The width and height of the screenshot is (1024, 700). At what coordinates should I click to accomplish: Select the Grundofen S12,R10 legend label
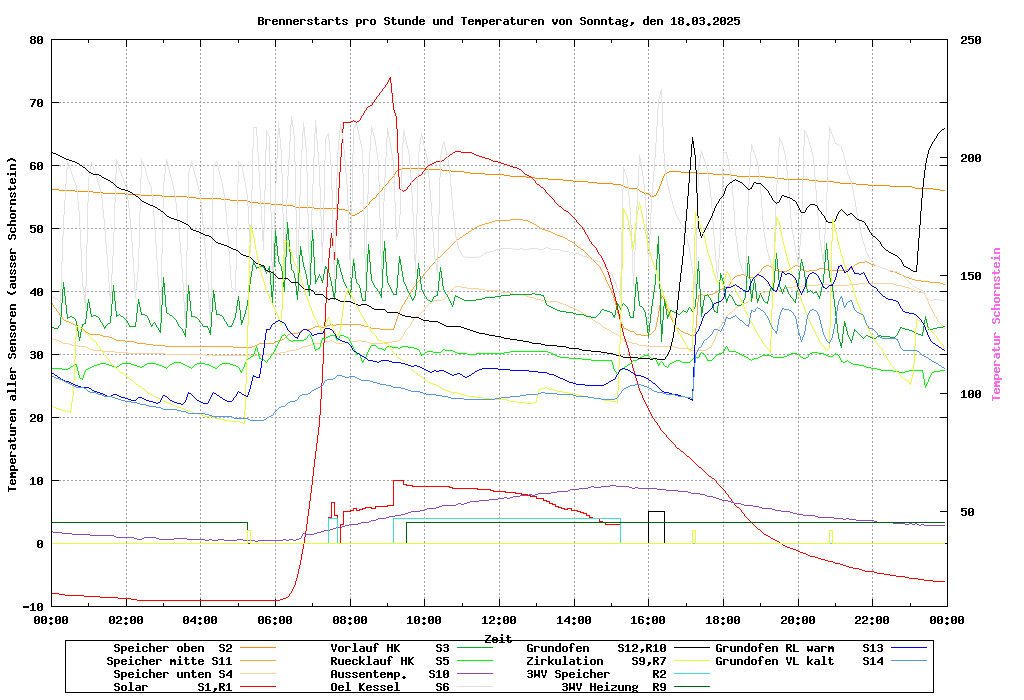pyautogui.click(x=596, y=648)
